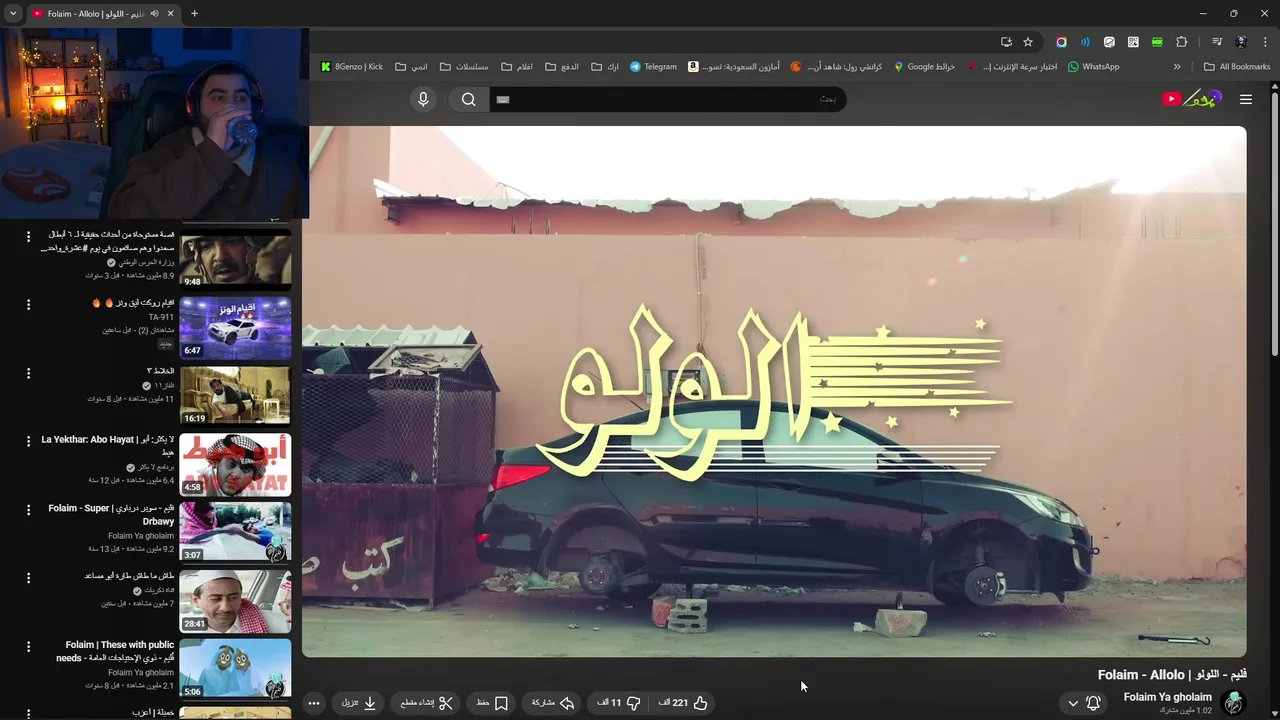Open the La Yekthar: Abo Hayat thumbnail

coord(235,464)
